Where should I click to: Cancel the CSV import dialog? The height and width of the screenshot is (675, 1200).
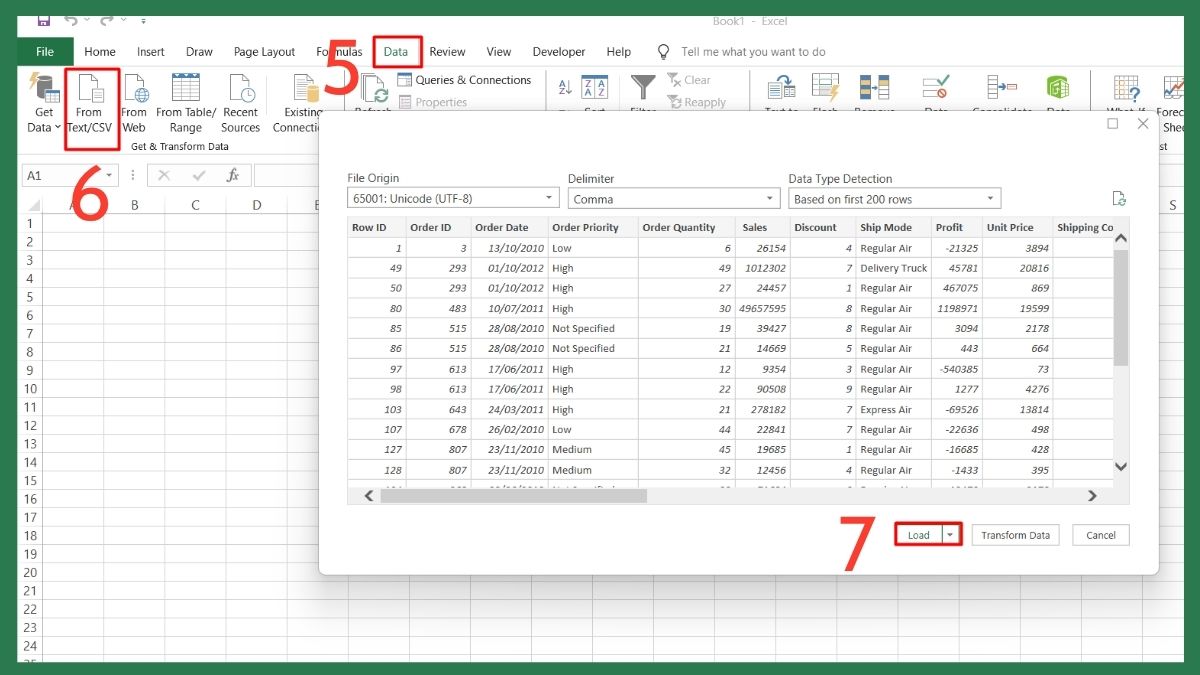tap(1100, 535)
